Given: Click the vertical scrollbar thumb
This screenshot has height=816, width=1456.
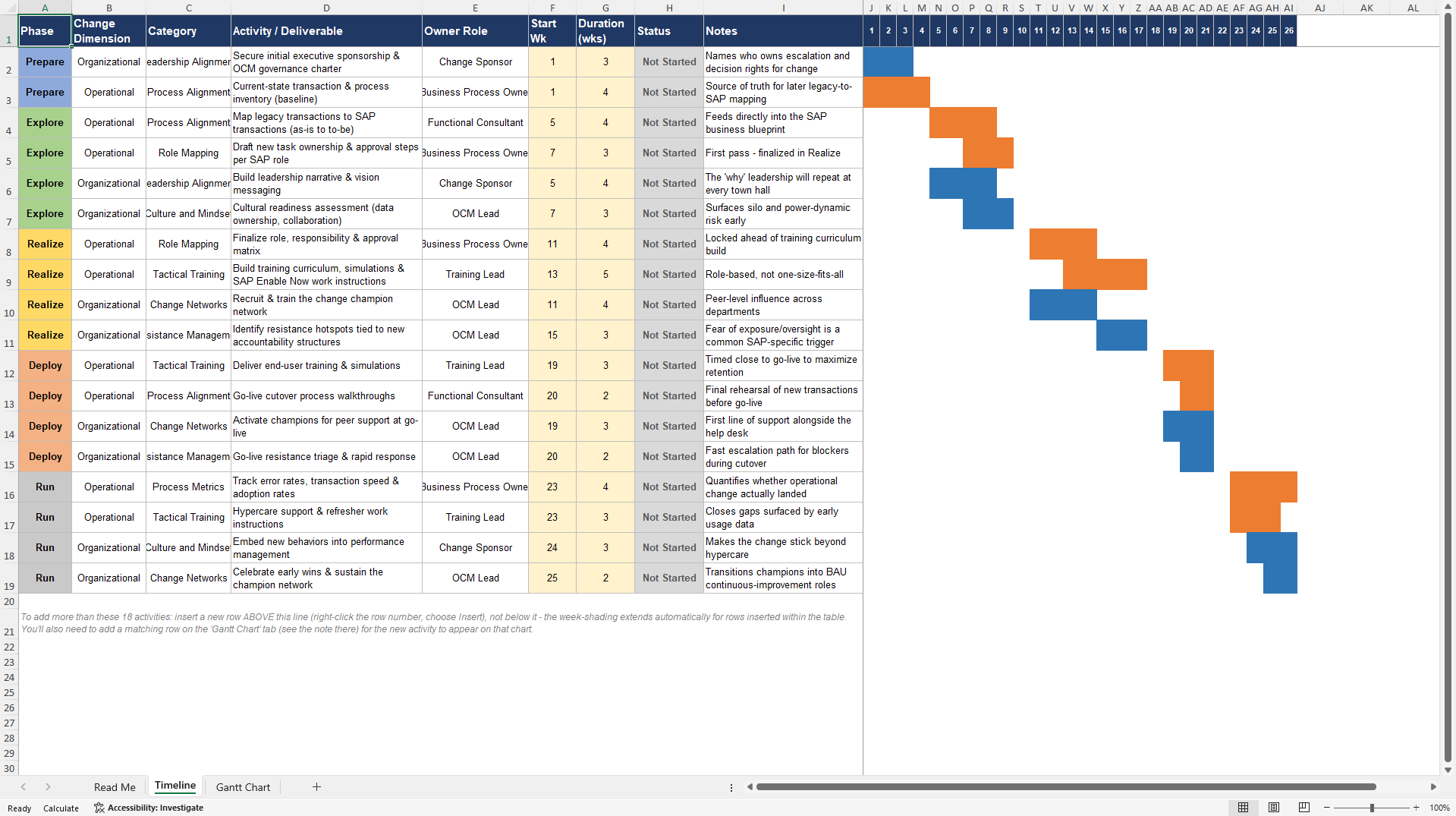Looking at the screenshot, I should pyautogui.click(x=1448, y=387).
